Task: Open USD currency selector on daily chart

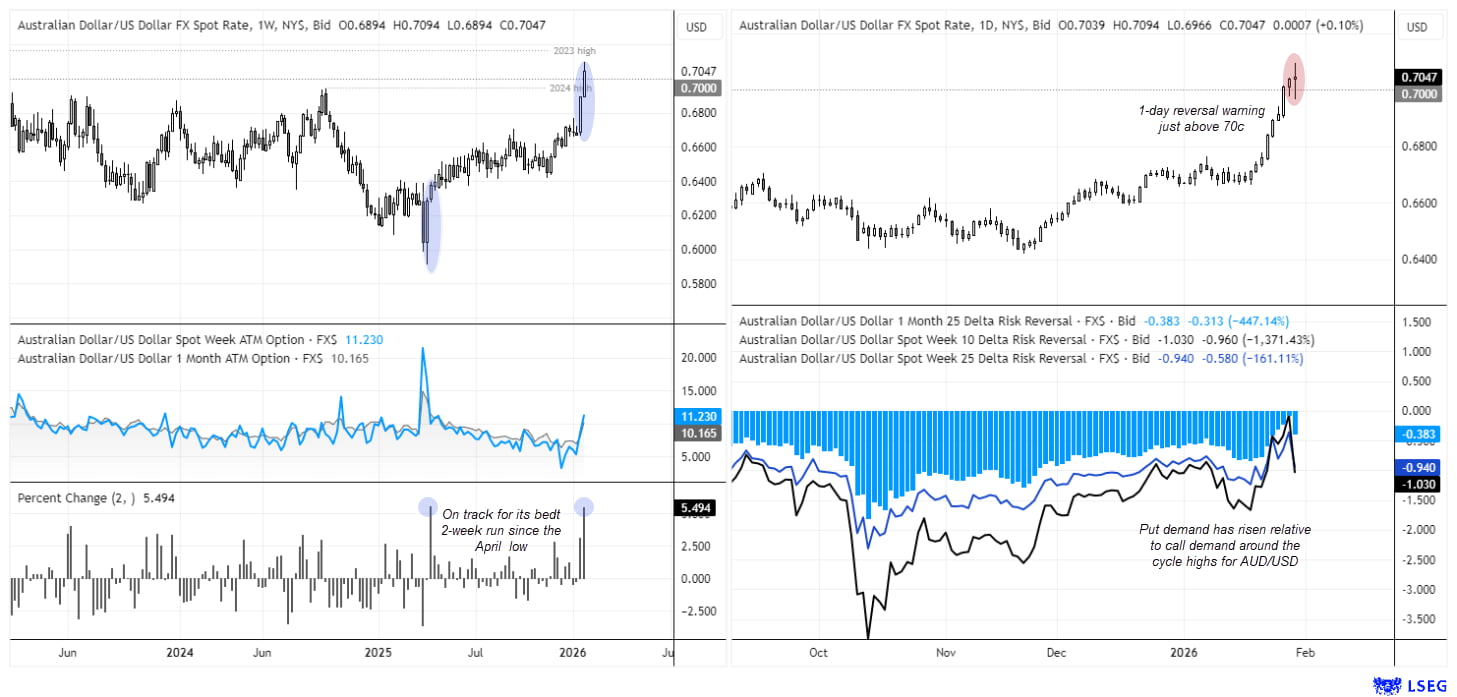Action: point(1417,27)
